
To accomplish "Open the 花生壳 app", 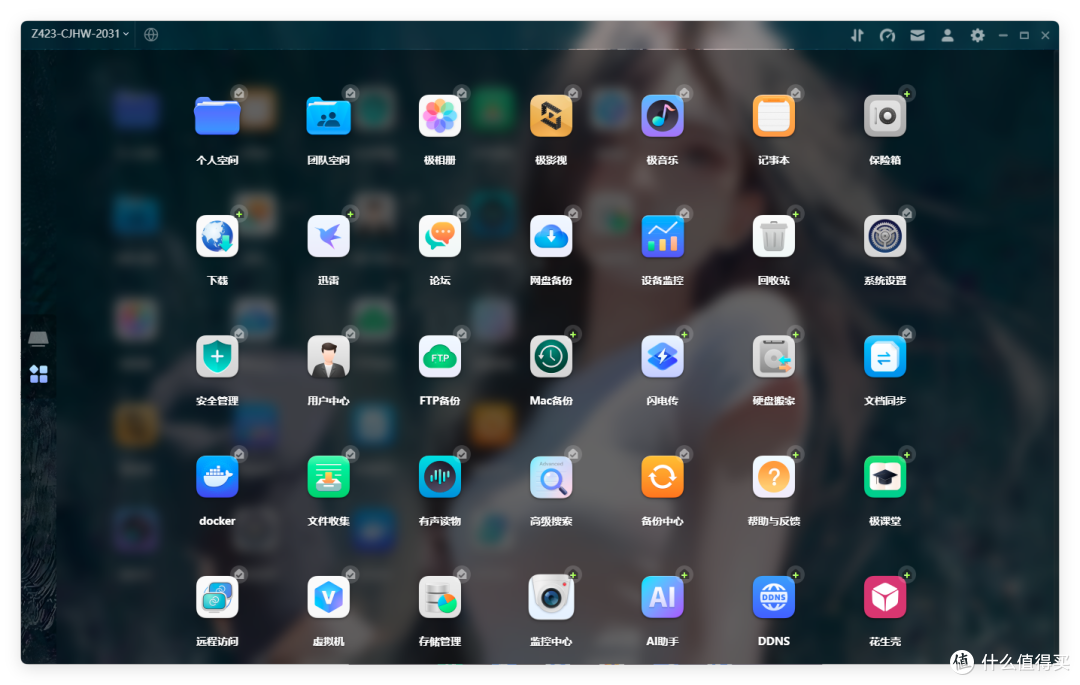I will click(885, 597).
